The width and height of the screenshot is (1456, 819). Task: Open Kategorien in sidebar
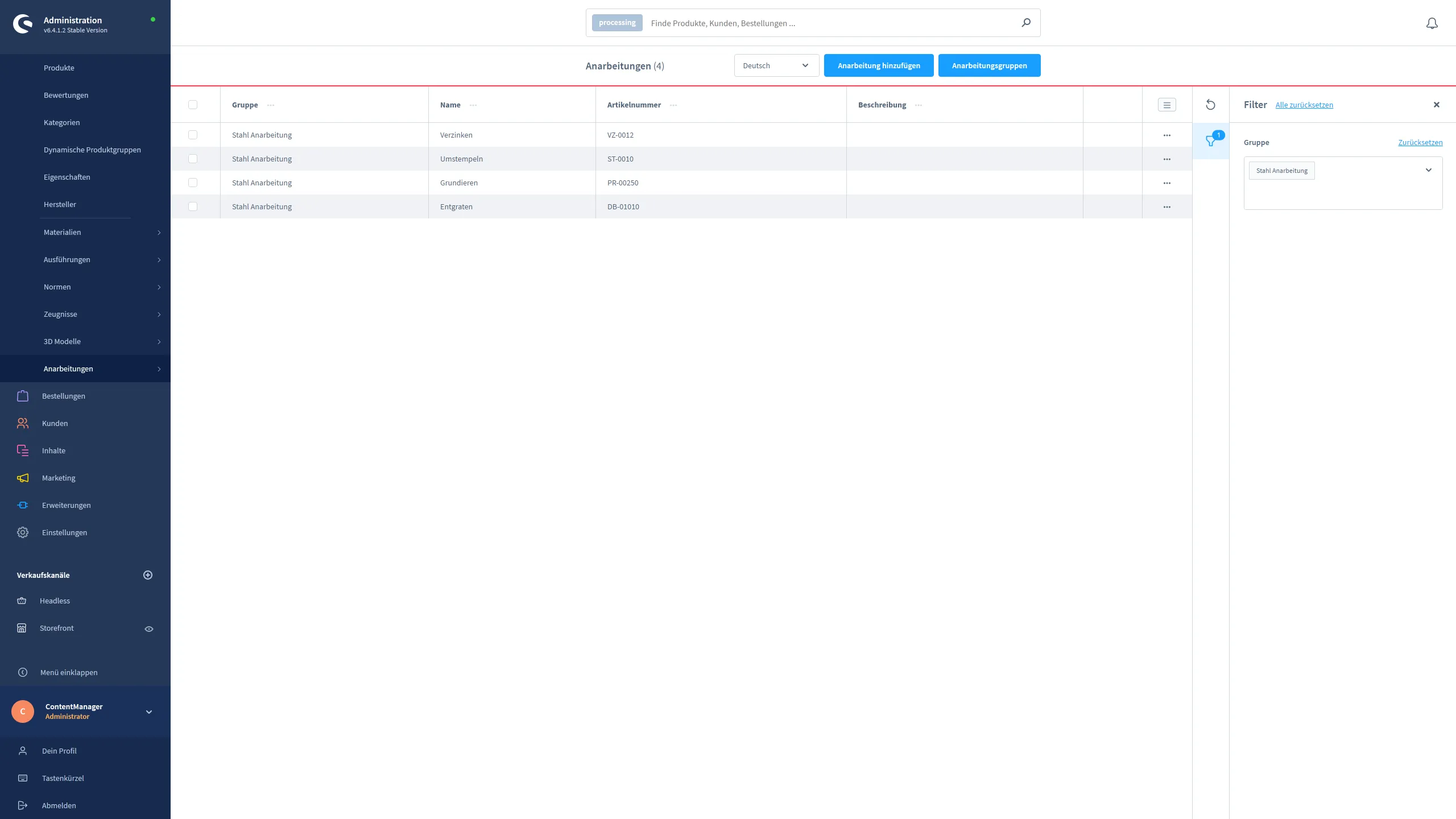tap(61, 122)
